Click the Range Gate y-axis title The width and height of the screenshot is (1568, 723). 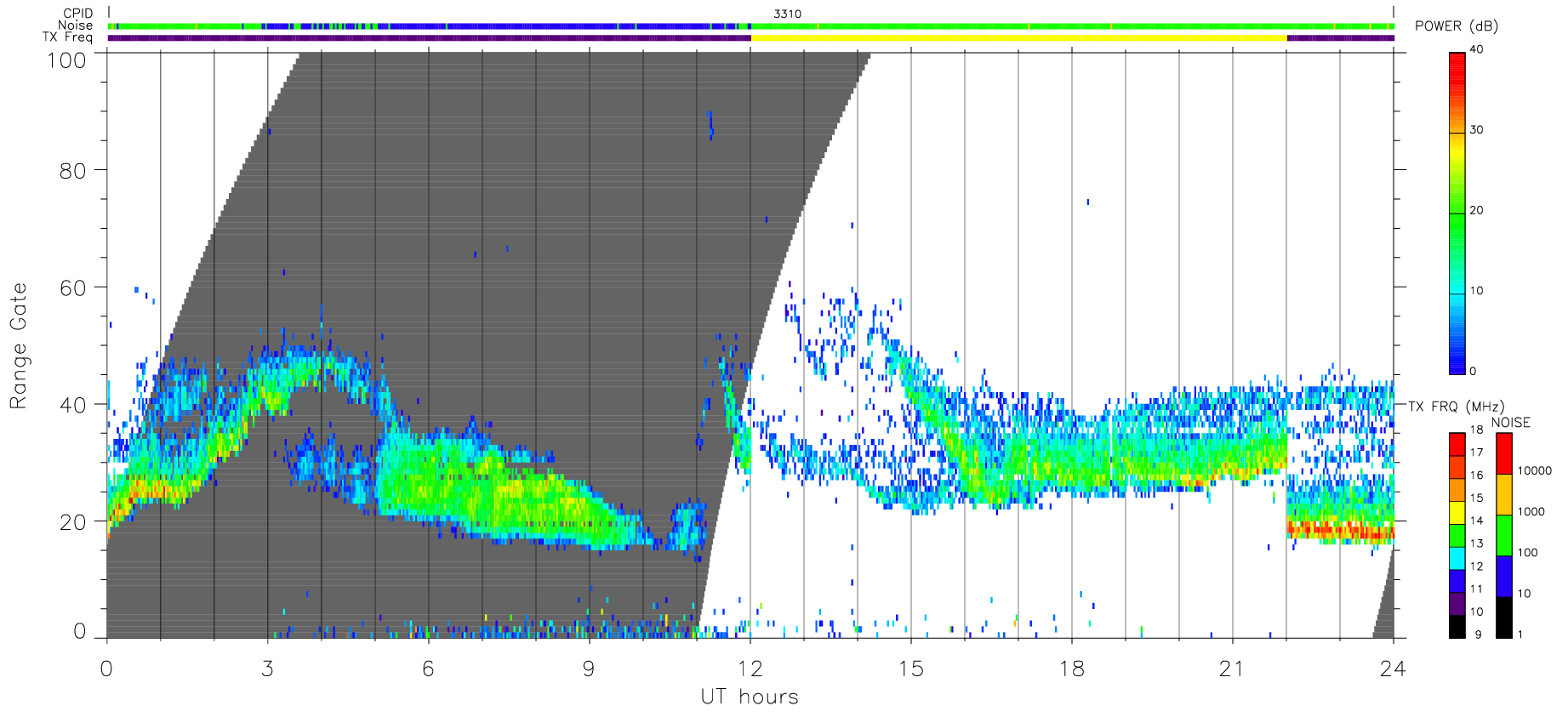[x=19, y=346]
